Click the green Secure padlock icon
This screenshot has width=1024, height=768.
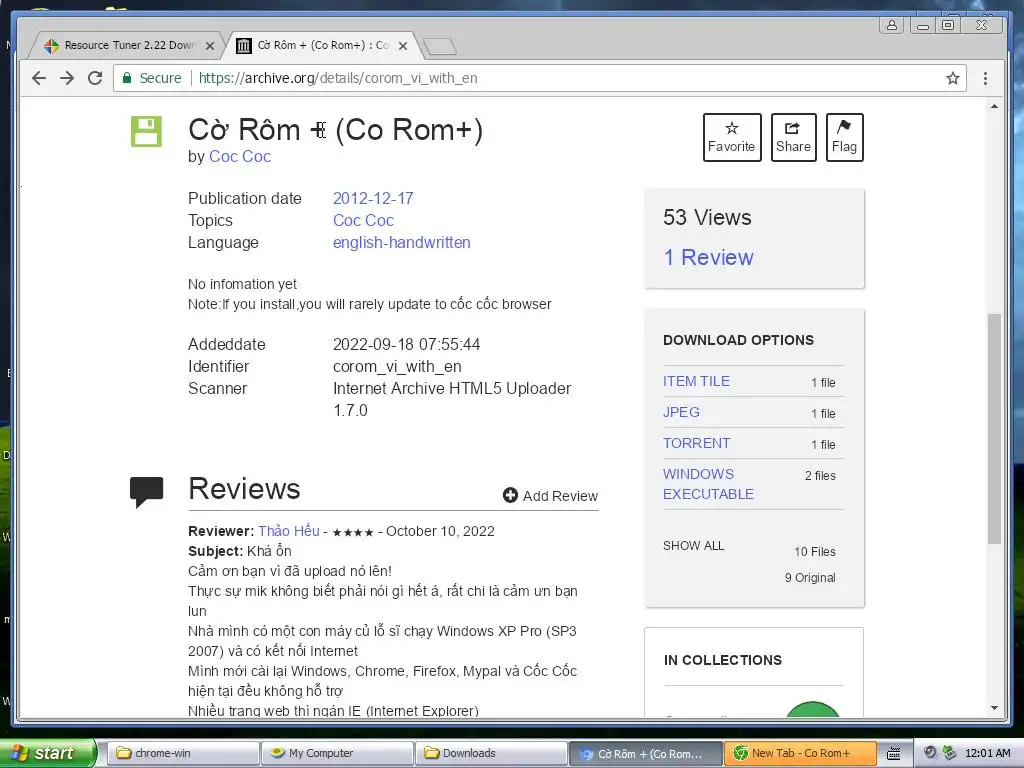127,78
